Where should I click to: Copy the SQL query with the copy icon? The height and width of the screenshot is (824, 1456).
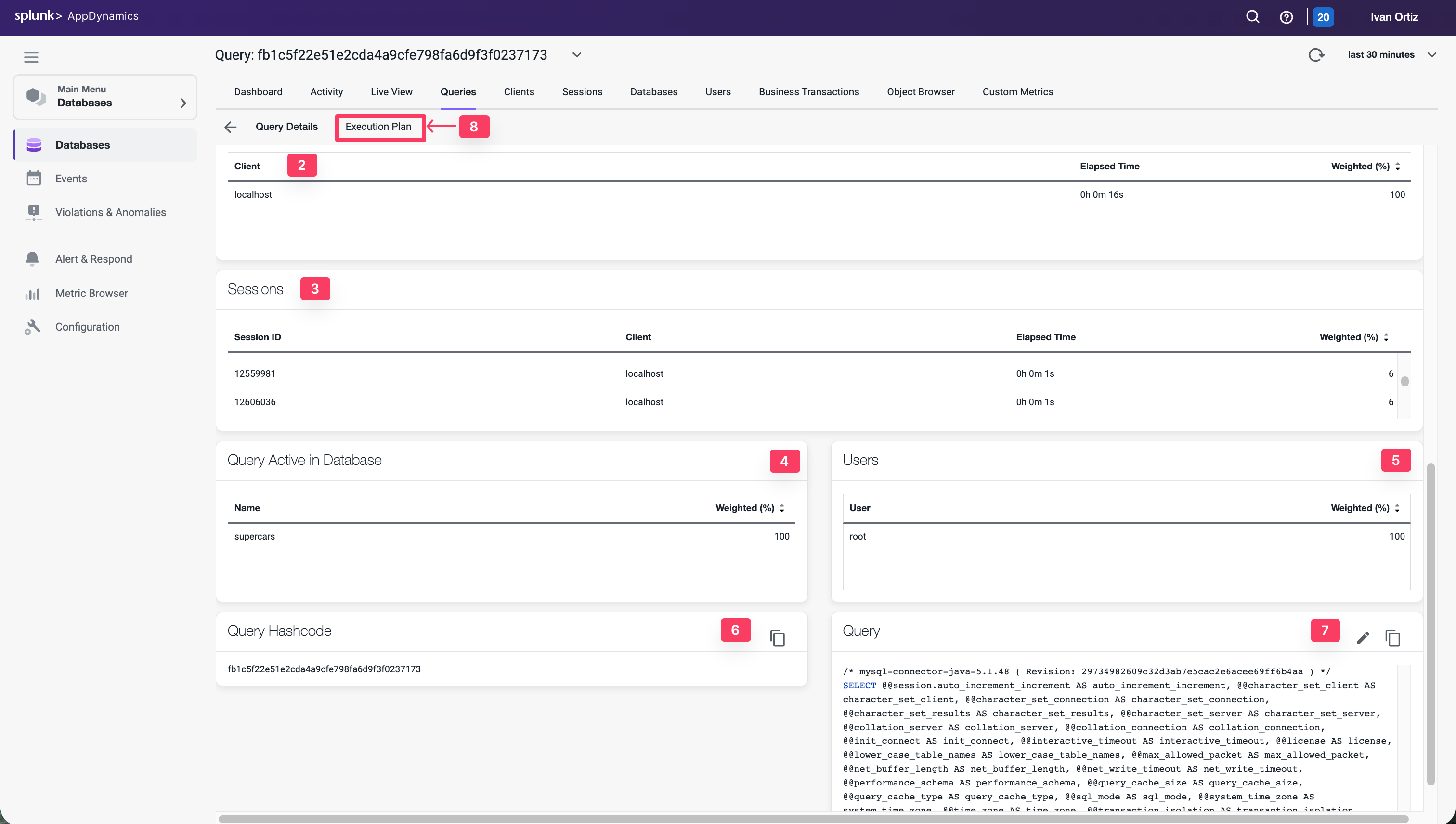(1392, 637)
